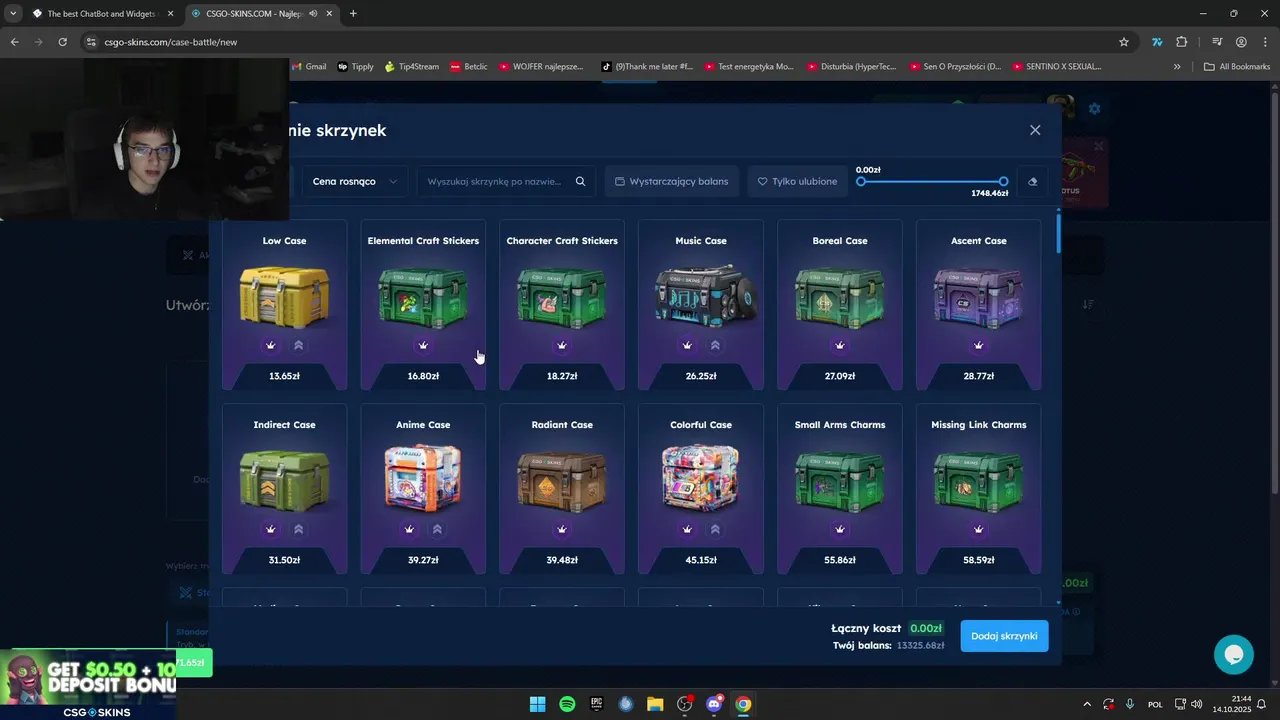Click the crown icon under Music Case
The height and width of the screenshot is (720, 1280).
[x=687, y=345]
